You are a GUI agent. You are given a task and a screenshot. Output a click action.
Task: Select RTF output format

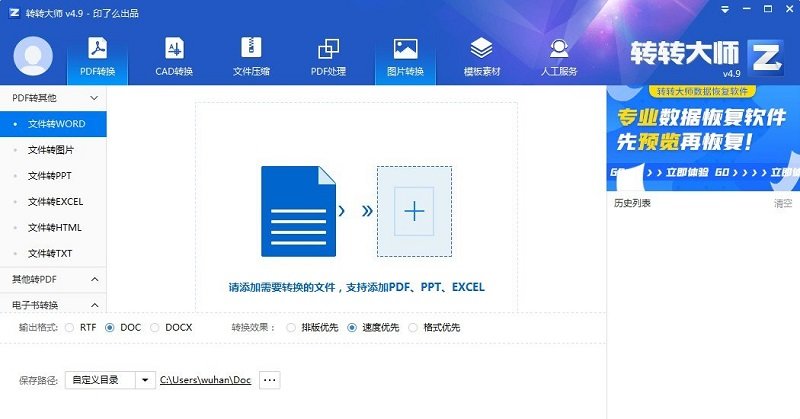pyautogui.click(x=70, y=328)
